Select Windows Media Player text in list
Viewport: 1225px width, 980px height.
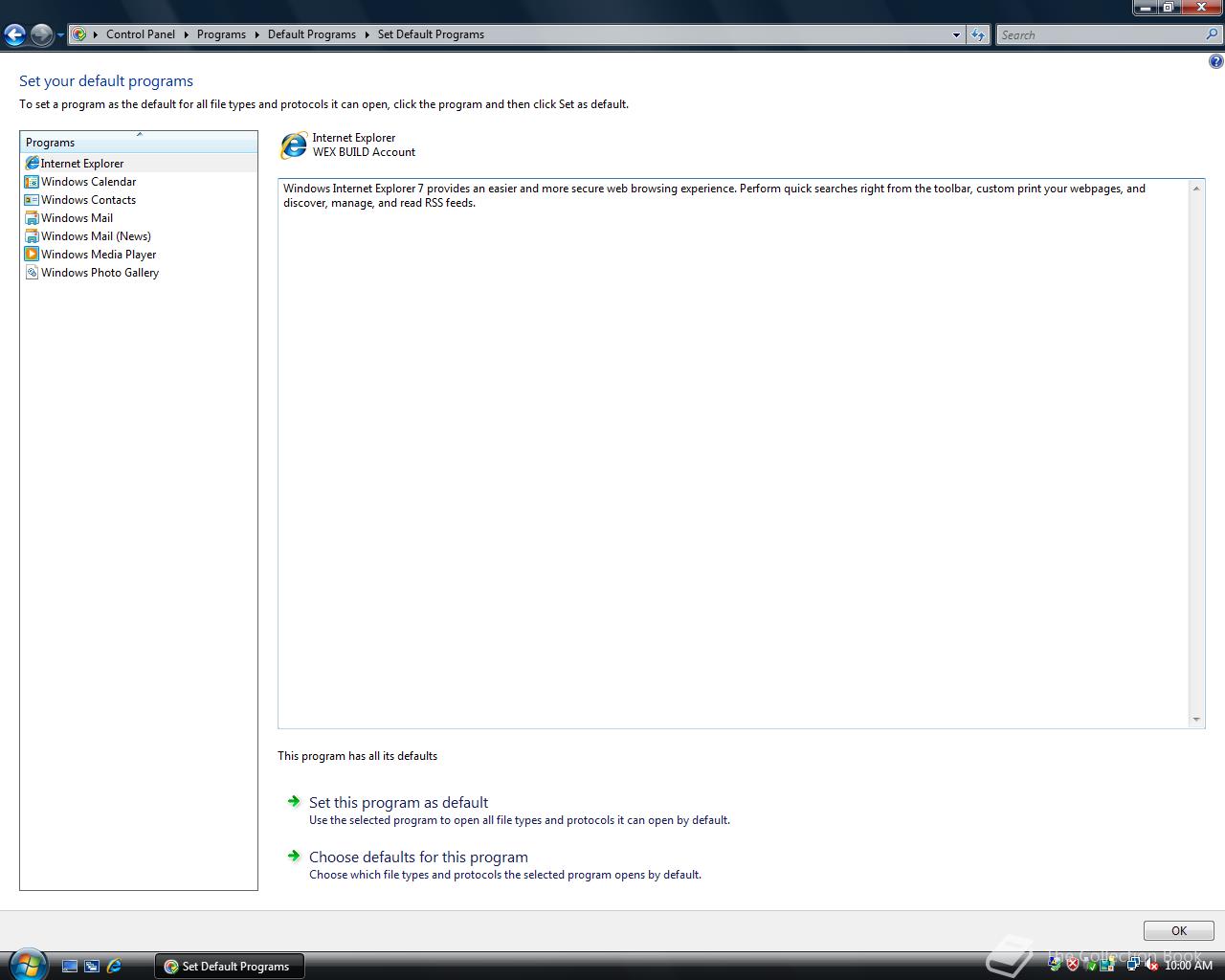tap(99, 255)
